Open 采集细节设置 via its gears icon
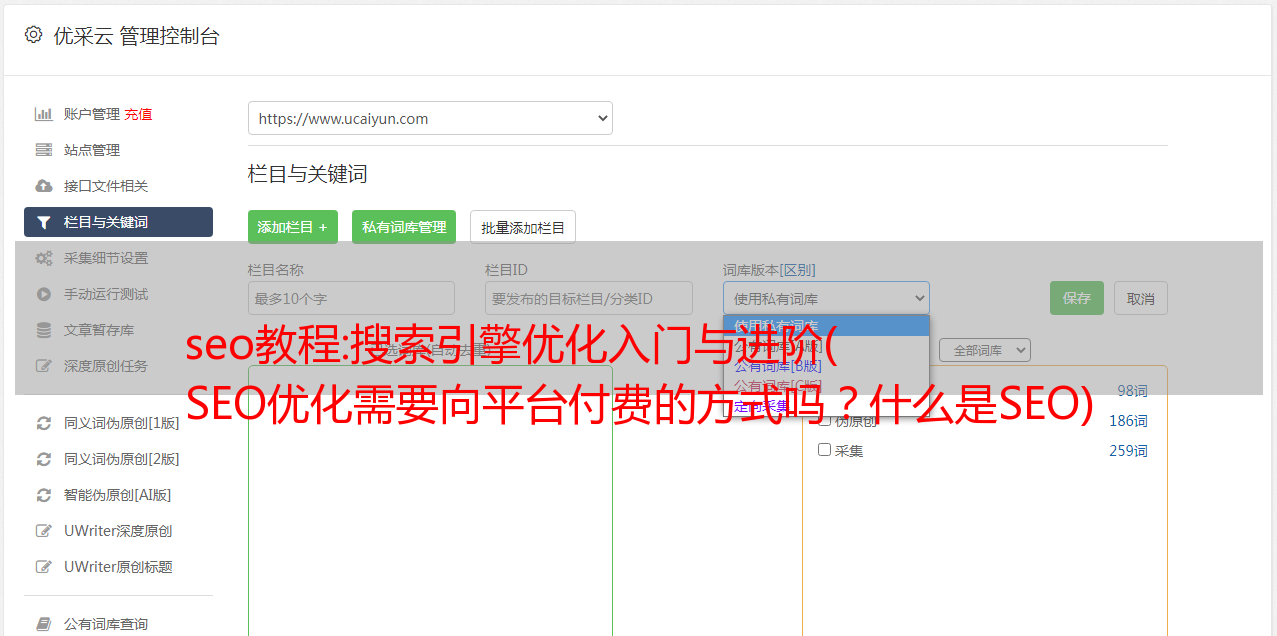This screenshot has width=1277, height=636. coord(43,258)
